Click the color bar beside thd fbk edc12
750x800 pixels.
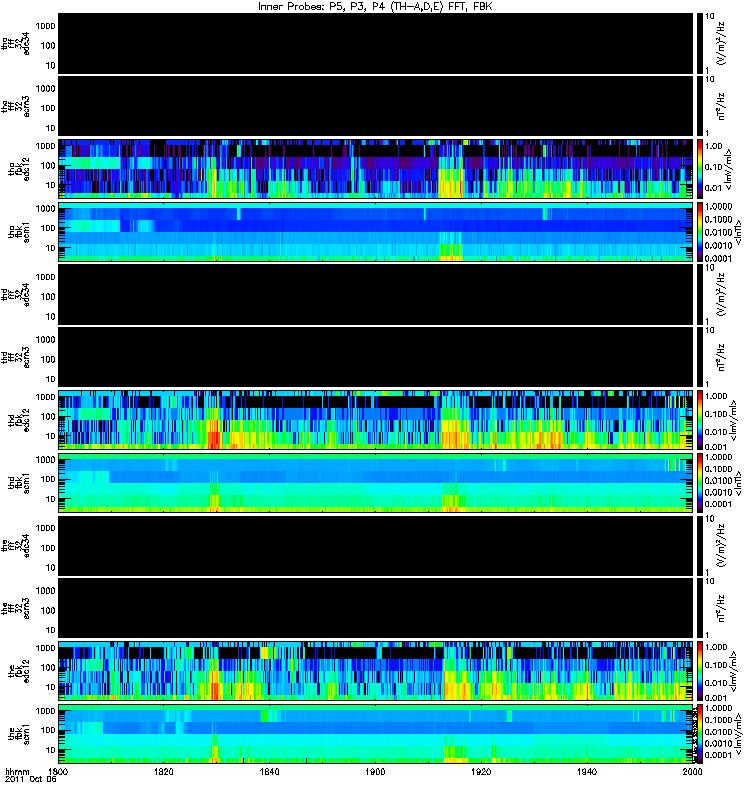coord(700,420)
